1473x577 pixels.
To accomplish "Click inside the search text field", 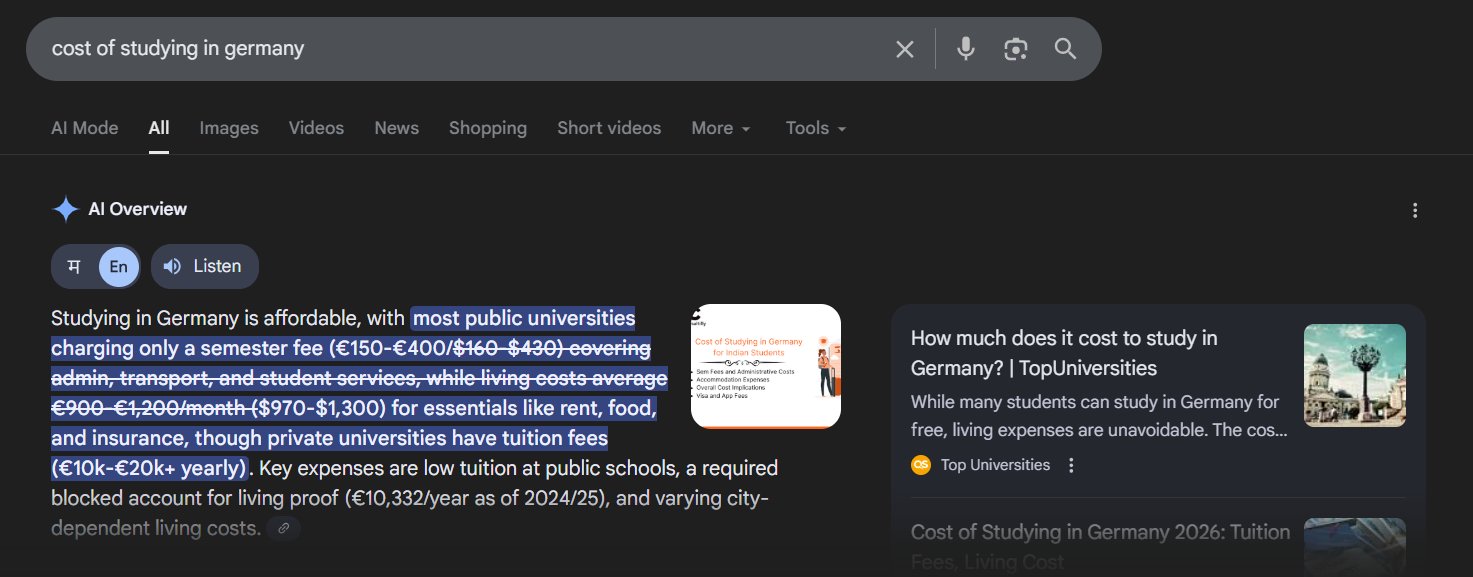I will 450,48.
